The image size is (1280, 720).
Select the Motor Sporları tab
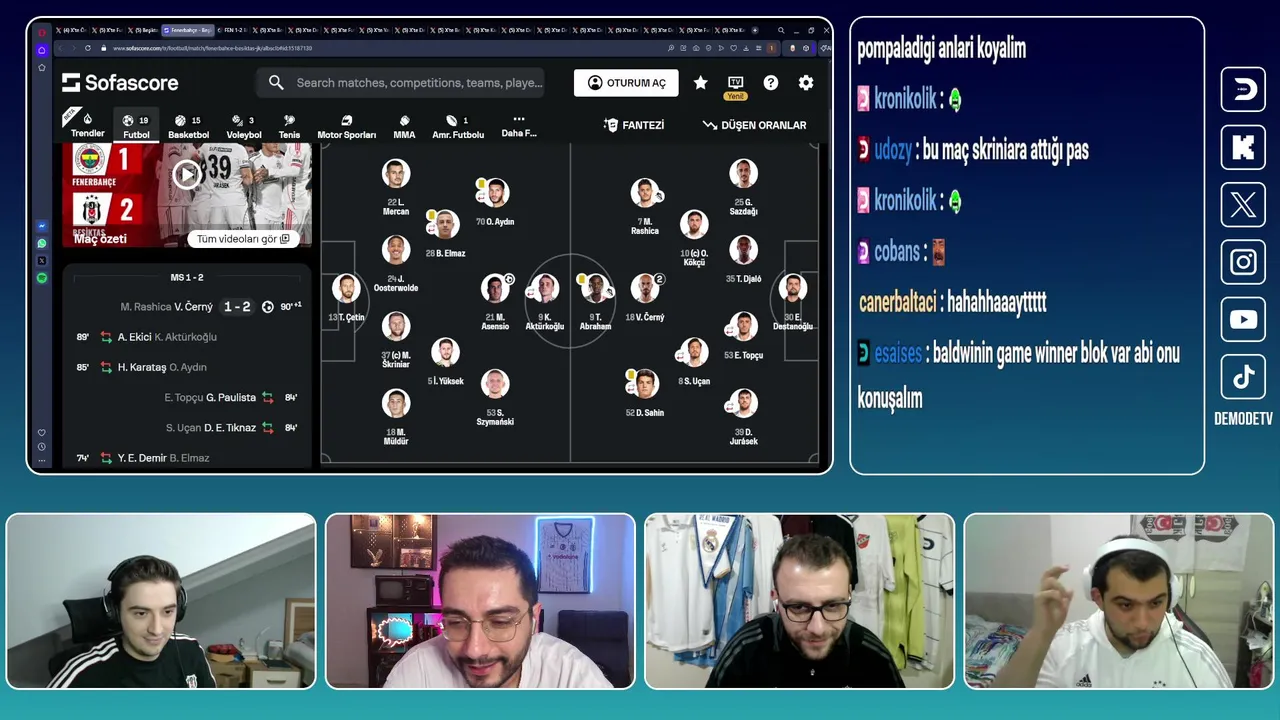coord(346,126)
